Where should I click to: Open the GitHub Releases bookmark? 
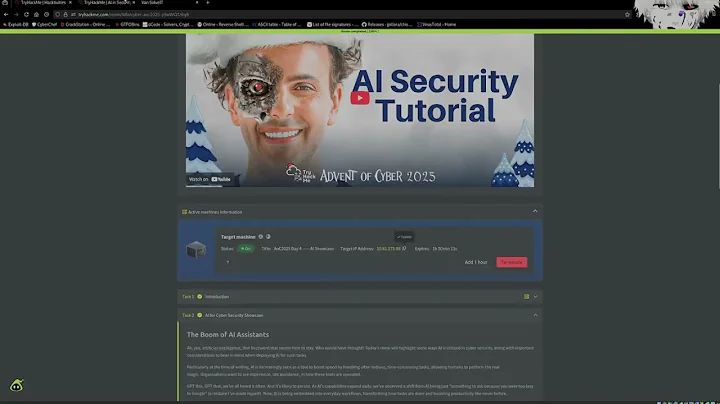coord(387,25)
